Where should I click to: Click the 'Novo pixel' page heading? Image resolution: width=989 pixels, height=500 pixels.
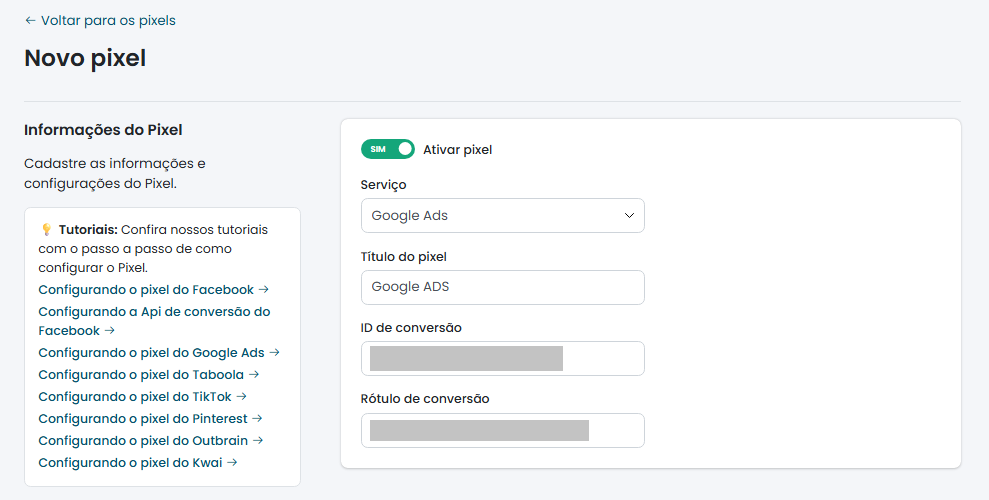85,58
